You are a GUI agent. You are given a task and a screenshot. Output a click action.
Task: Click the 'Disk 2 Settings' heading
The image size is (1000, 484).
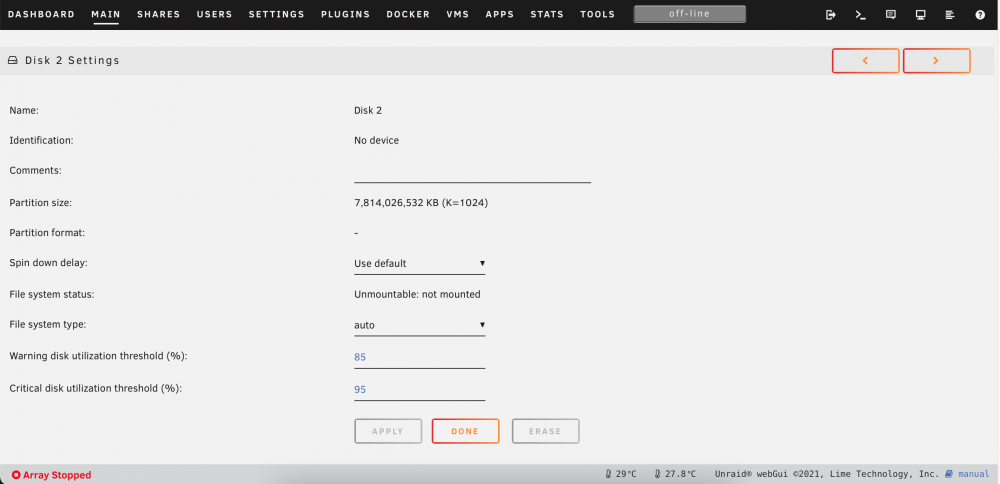click(72, 61)
